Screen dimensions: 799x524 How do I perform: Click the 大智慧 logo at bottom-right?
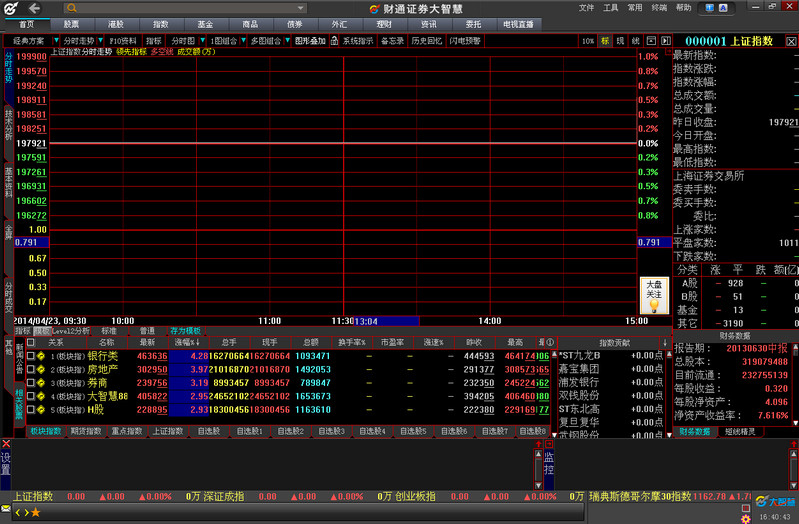775,502
